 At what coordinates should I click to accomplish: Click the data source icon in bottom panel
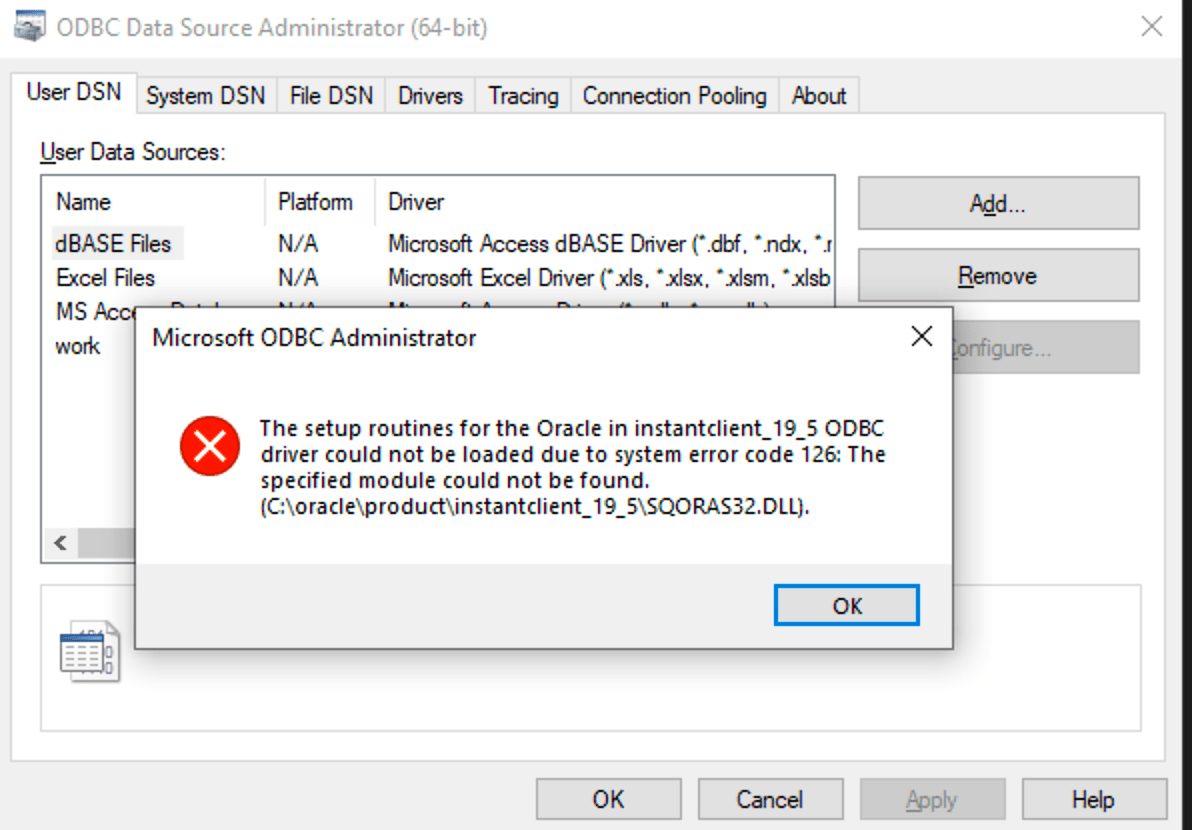90,651
